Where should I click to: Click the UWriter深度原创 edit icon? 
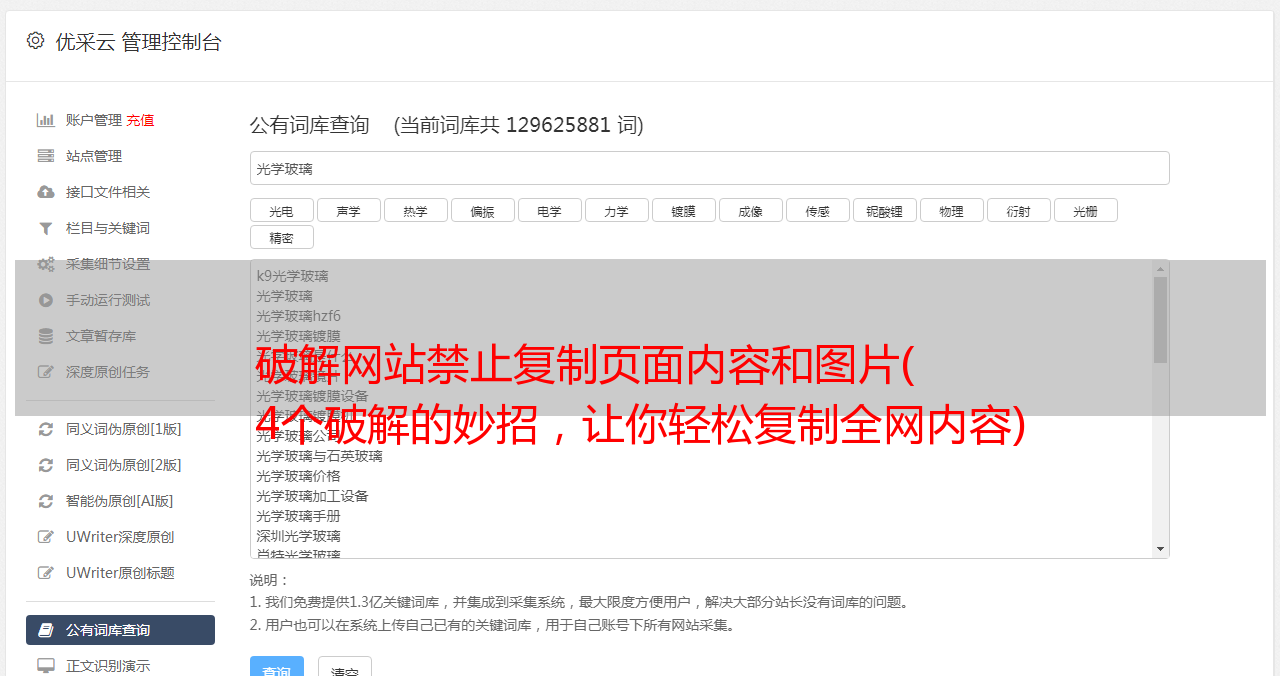point(45,537)
